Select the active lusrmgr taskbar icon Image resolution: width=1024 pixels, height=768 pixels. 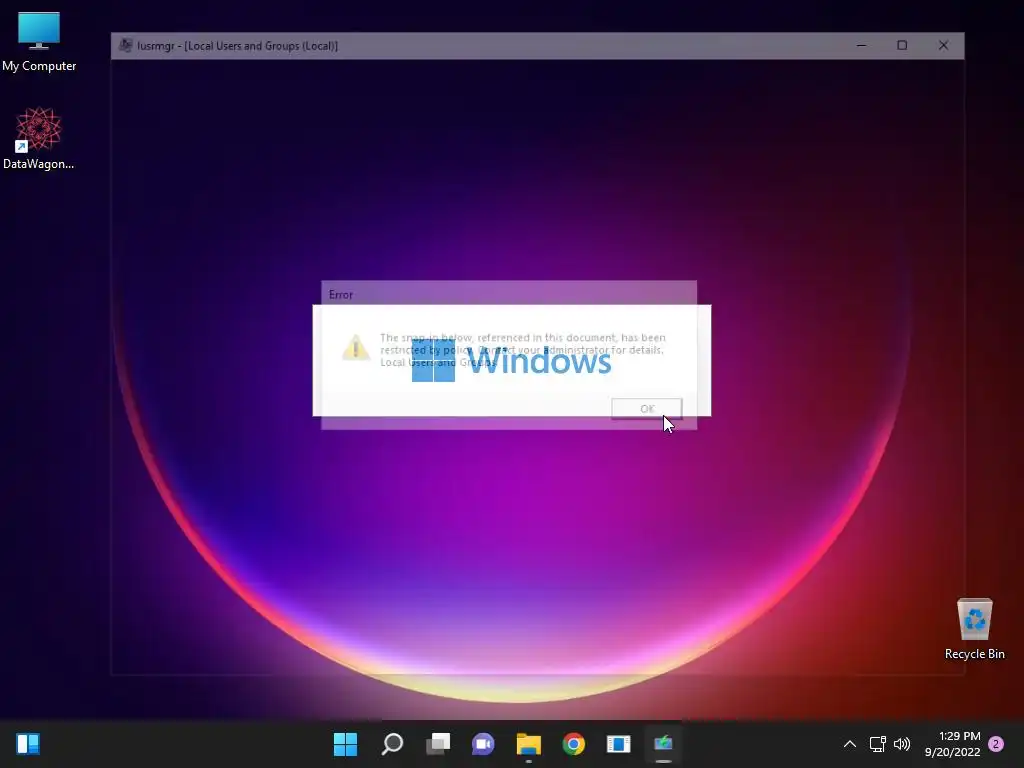click(x=664, y=744)
